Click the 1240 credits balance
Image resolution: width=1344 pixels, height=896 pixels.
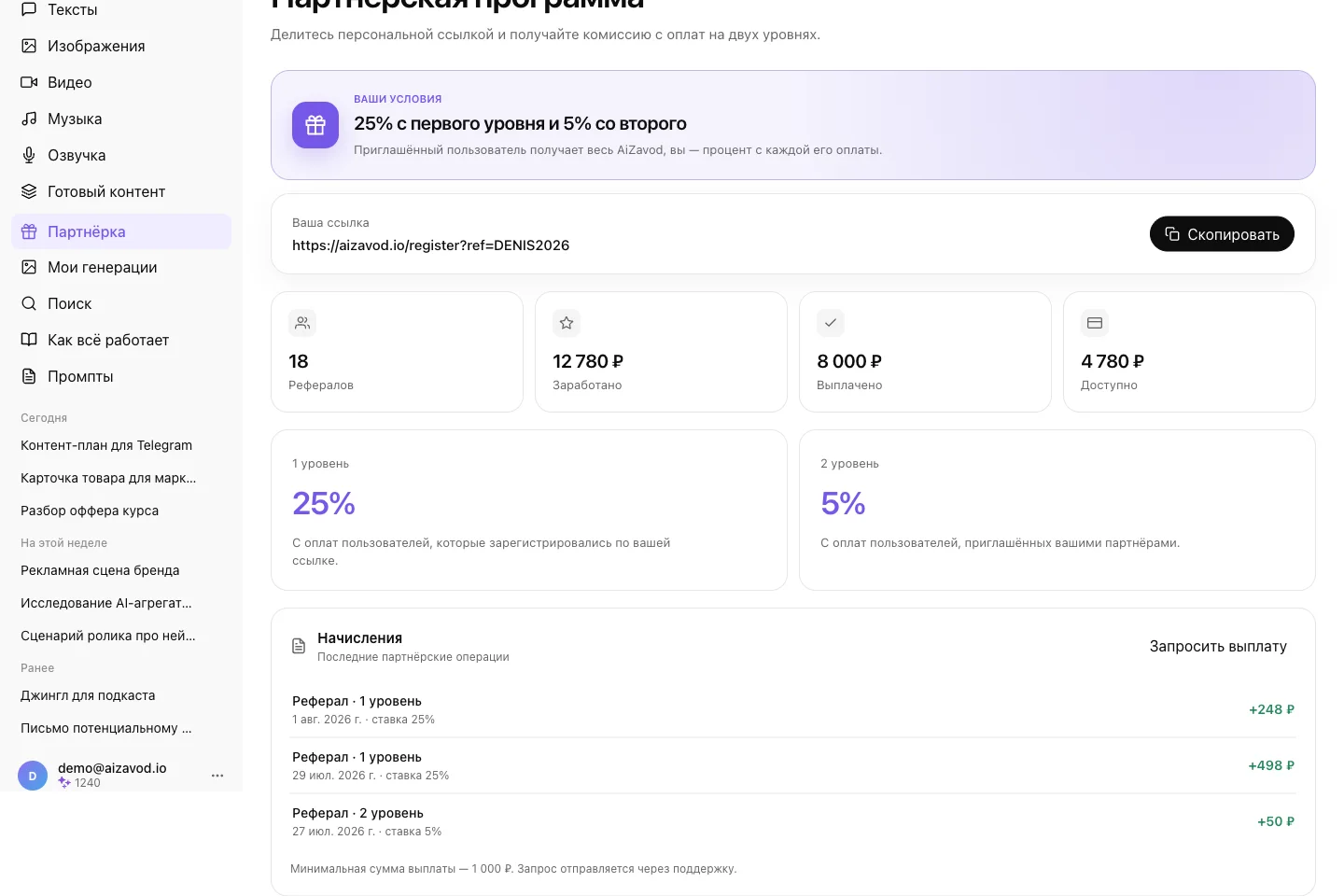point(88,783)
